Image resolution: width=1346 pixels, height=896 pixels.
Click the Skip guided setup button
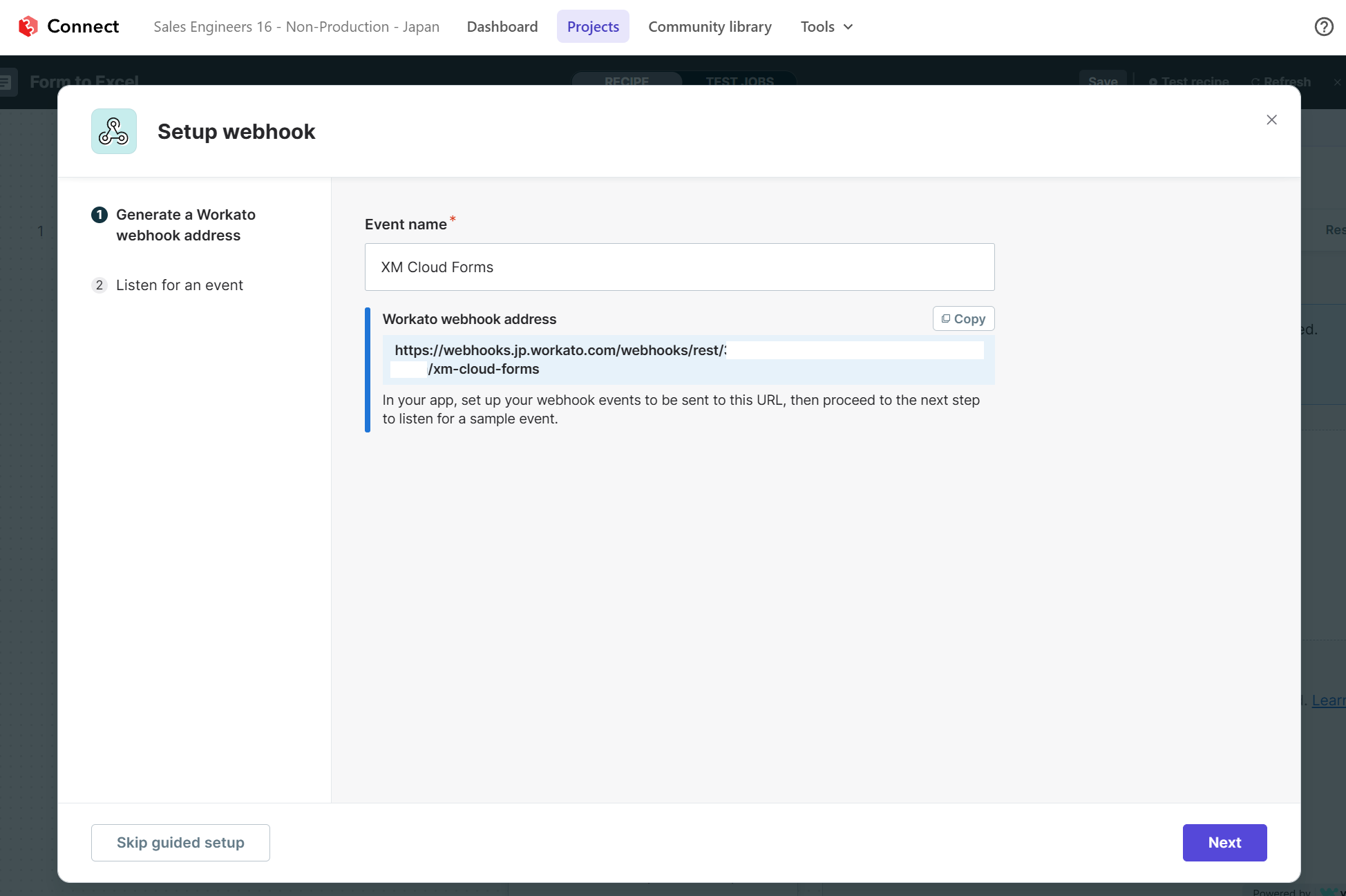click(x=180, y=842)
